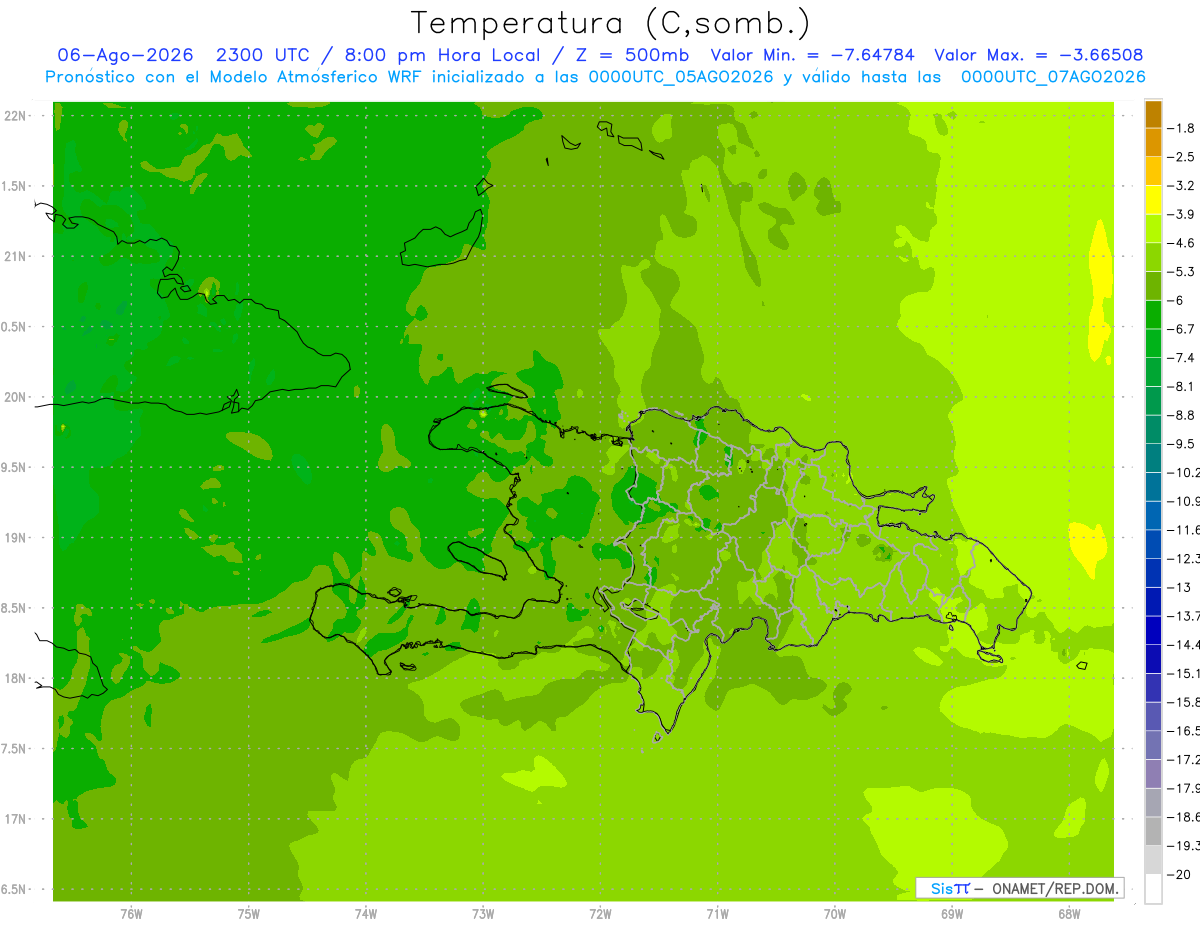Click the '76W' longitude axis label
This screenshot has height=927, width=1200.
[x=131, y=914]
